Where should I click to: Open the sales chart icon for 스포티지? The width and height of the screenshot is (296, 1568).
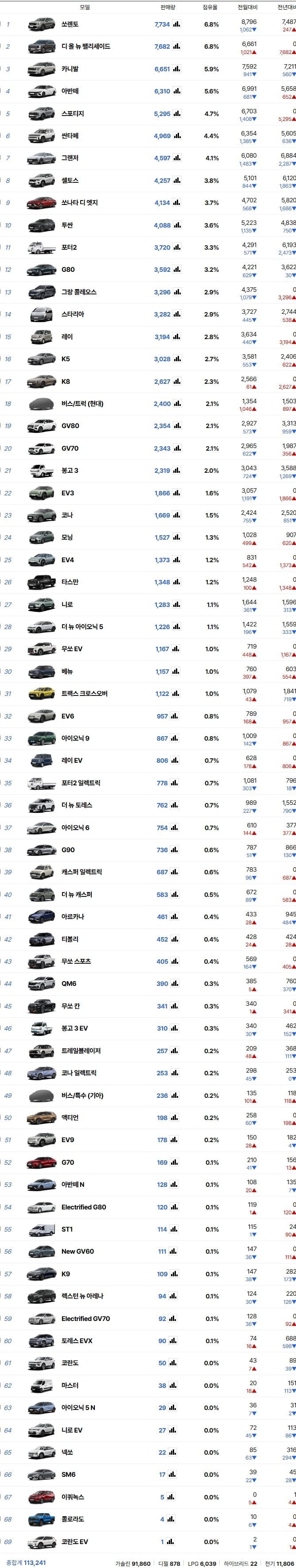[x=177, y=114]
